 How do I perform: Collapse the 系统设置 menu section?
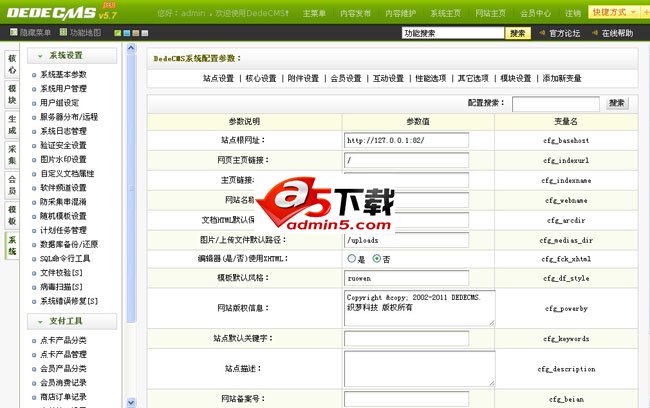coord(72,56)
